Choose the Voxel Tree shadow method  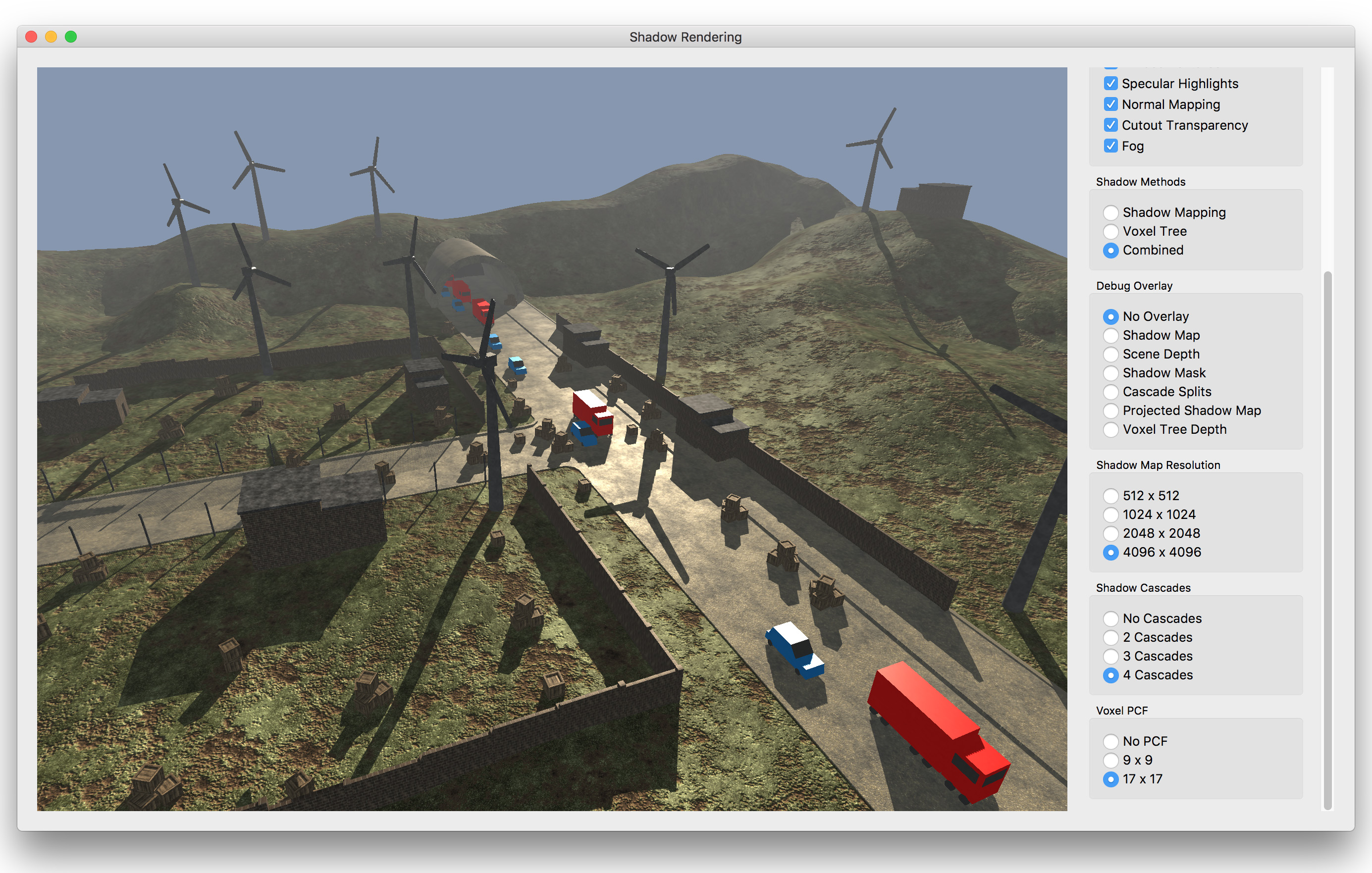click(x=1110, y=232)
